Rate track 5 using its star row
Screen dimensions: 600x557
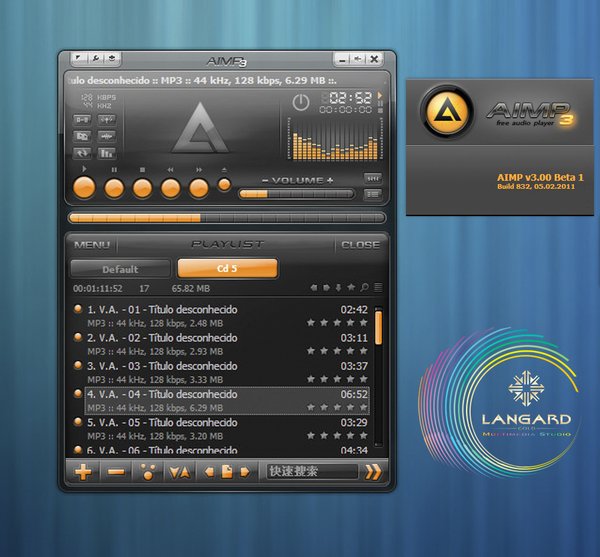pyautogui.click(x=337, y=435)
